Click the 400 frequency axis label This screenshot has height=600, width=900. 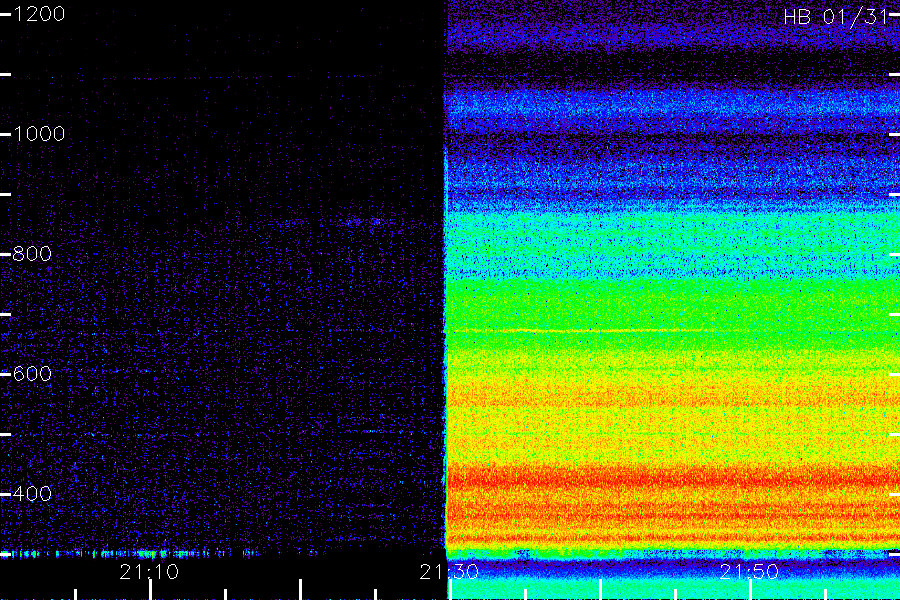32,494
